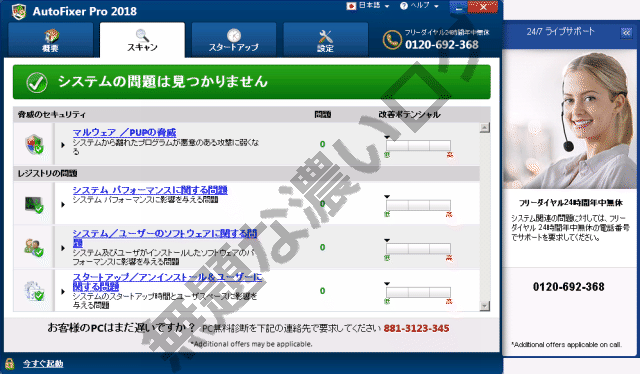Click the header phone number 0120-692-368
The height and width of the screenshot is (374, 640).
point(442,45)
